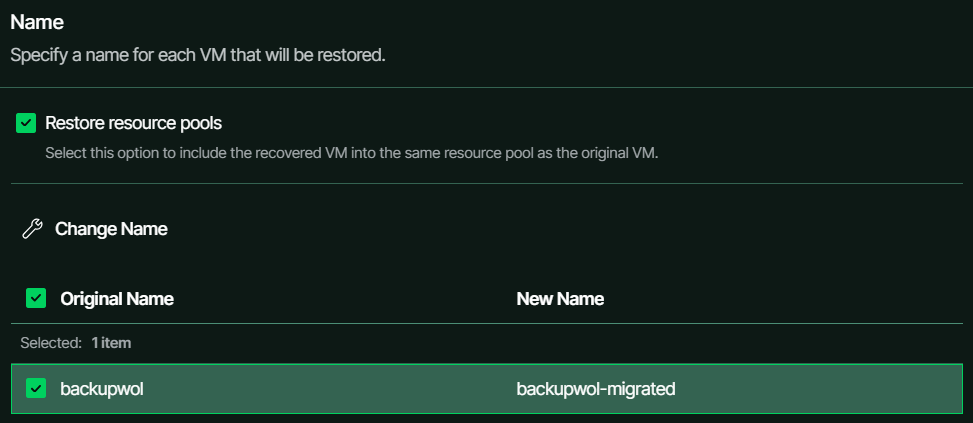This screenshot has width=973, height=423.
Task: Sort by the New Name column
Action: (x=560, y=299)
